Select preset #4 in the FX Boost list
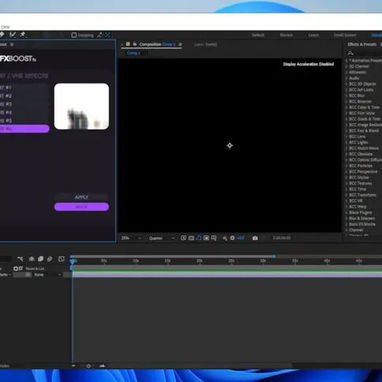Image resolution: width=382 pixels, height=382 pixels. tap(23, 113)
